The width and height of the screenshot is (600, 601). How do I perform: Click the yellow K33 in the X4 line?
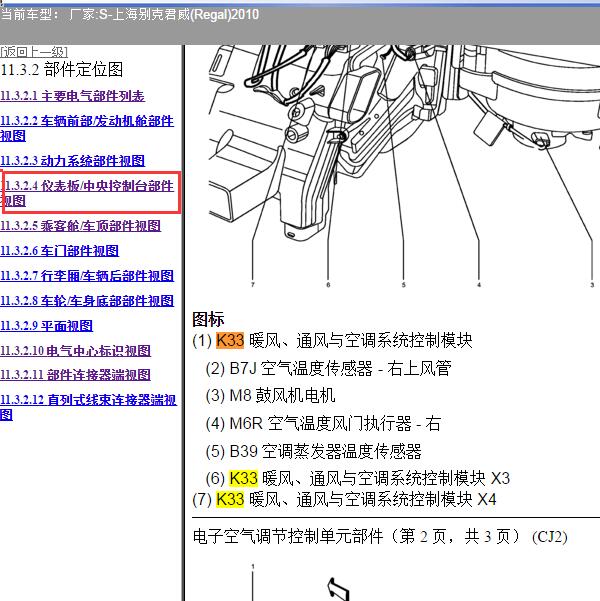(x=230, y=499)
